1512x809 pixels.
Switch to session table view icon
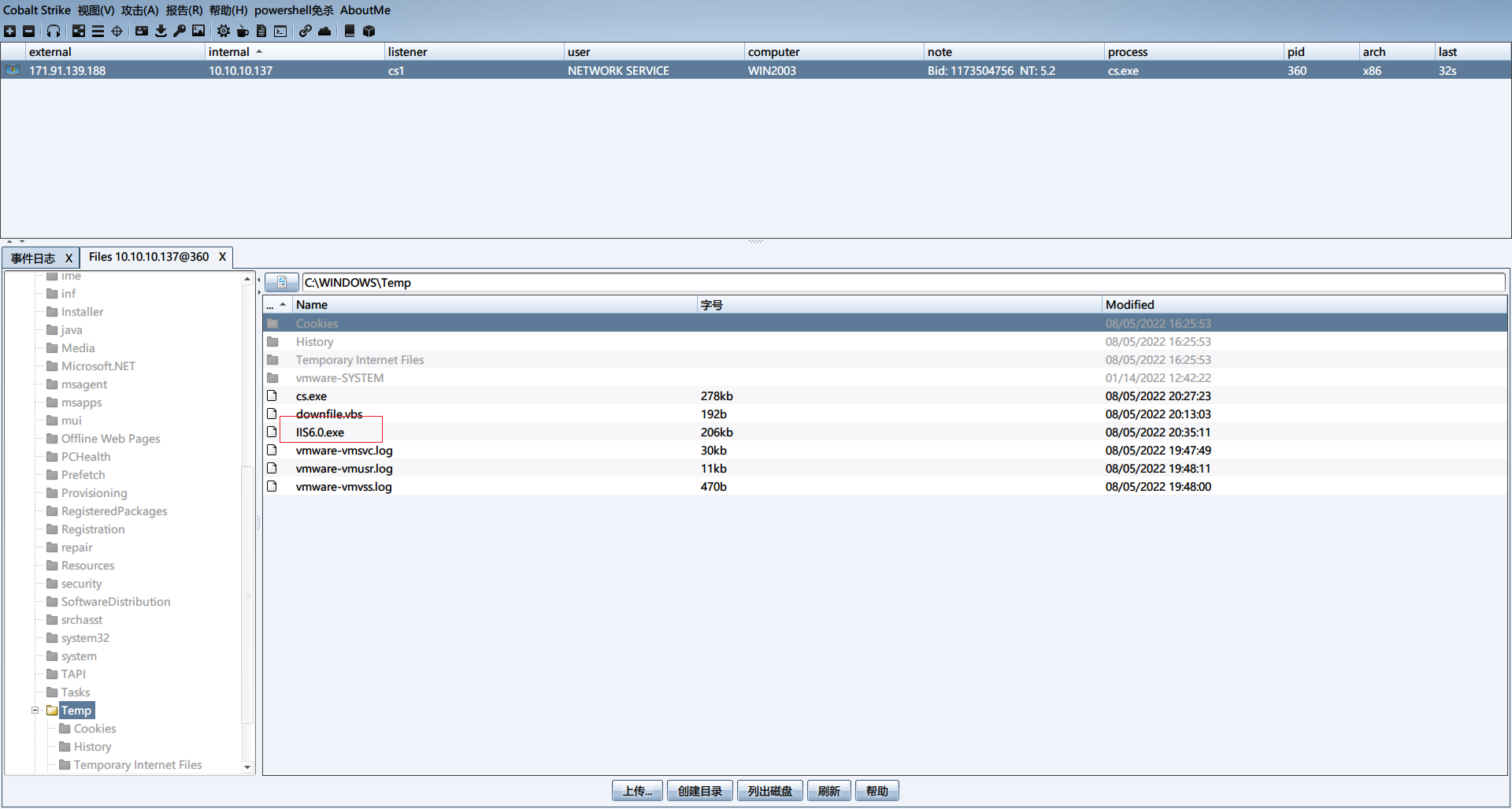point(98,32)
